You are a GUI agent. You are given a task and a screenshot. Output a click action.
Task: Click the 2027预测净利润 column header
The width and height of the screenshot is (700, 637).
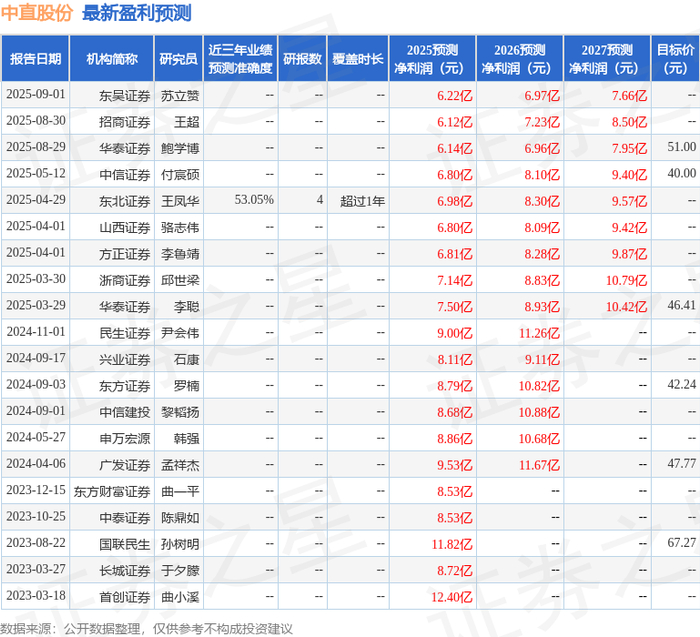[x=607, y=58]
